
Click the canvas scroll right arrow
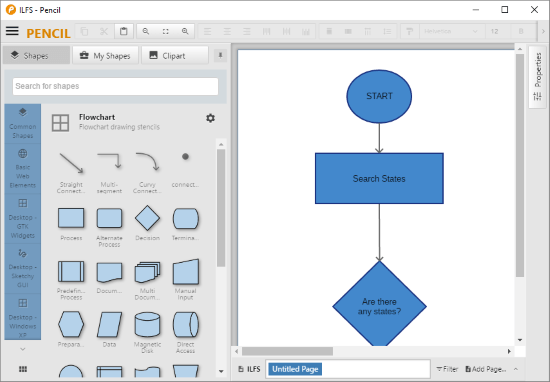[x=509, y=351]
